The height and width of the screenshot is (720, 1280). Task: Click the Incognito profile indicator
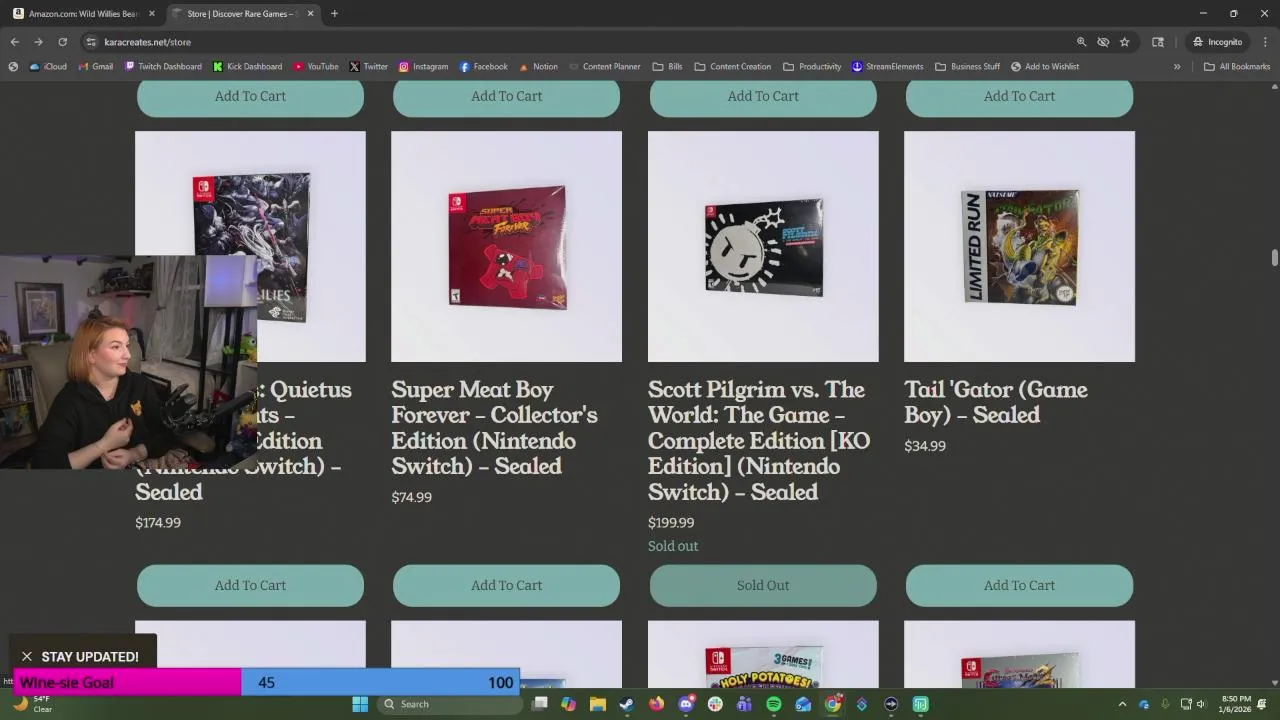point(1217,42)
